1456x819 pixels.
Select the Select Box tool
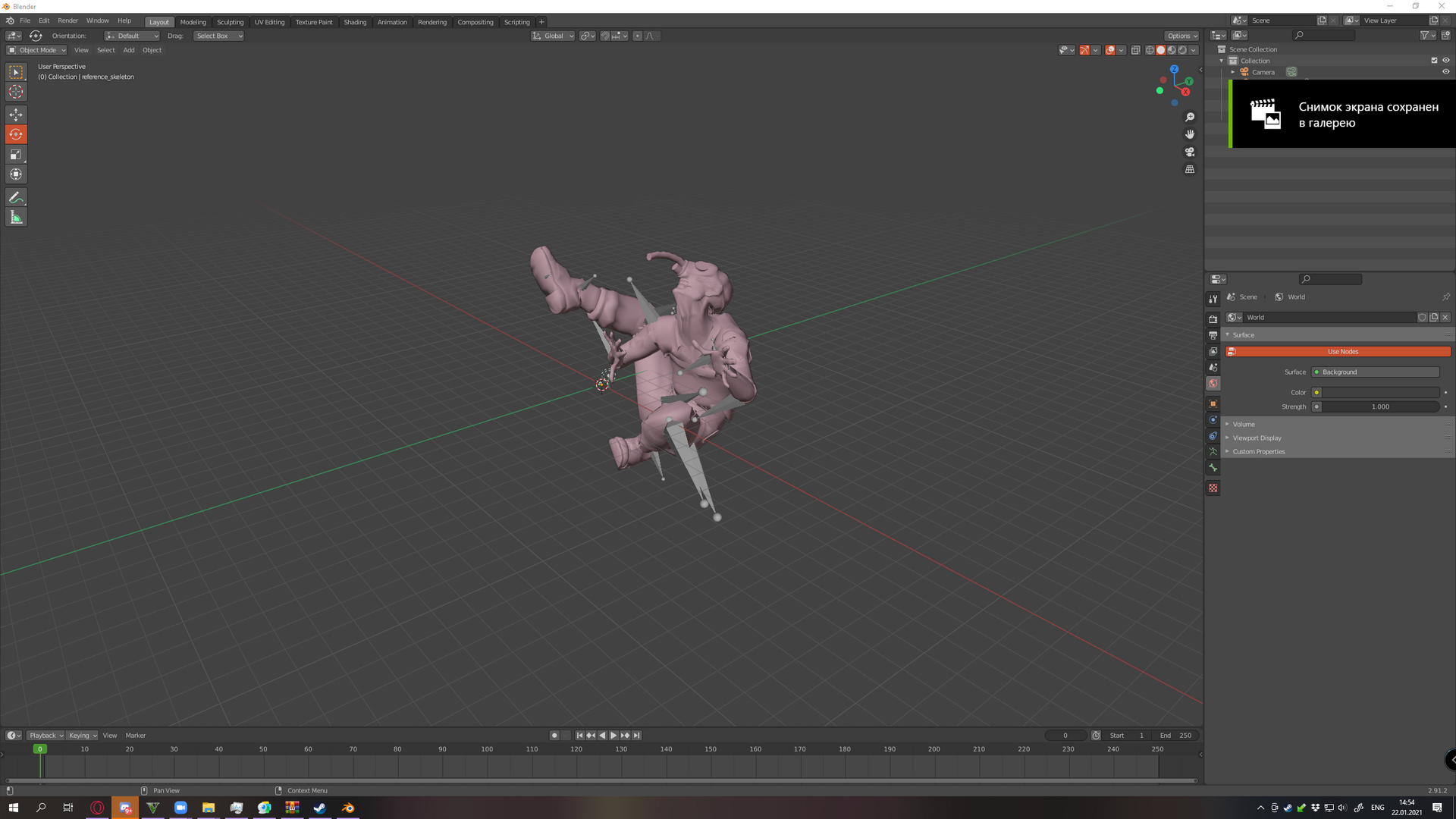pyautogui.click(x=16, y=72)
